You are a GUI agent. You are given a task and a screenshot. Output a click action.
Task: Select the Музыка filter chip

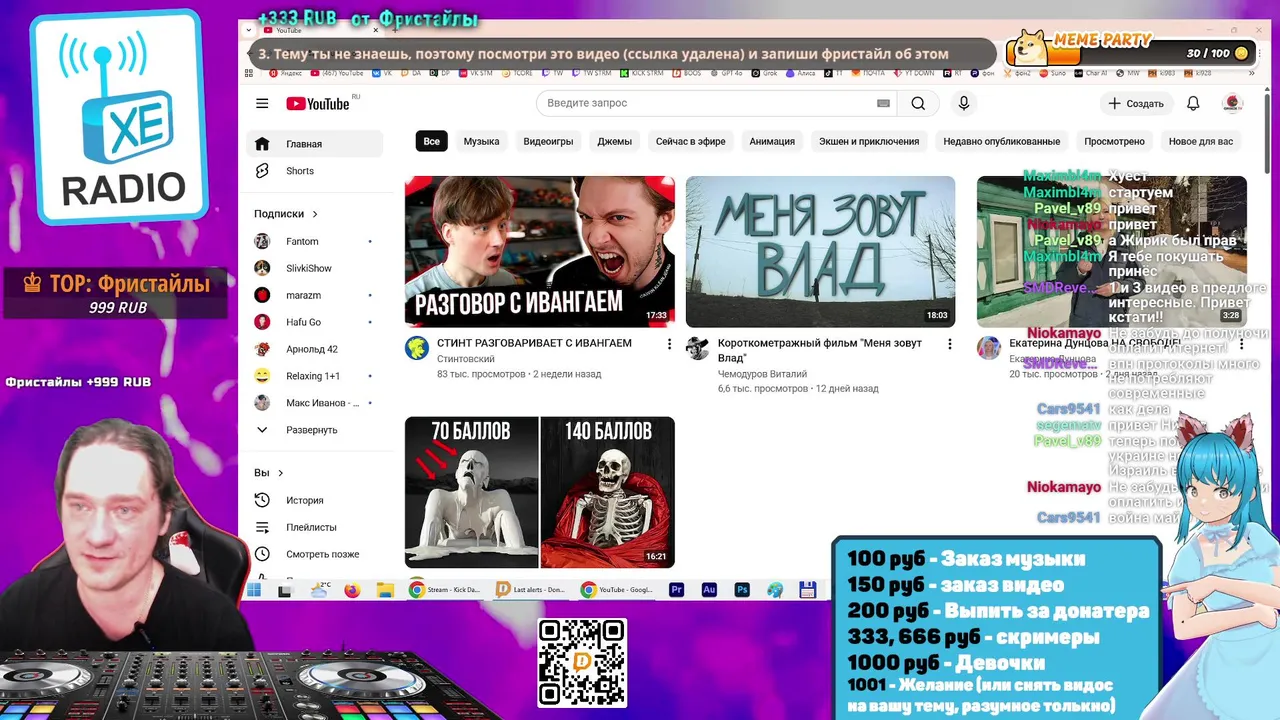pyautogui.click(x=481, y=141)
